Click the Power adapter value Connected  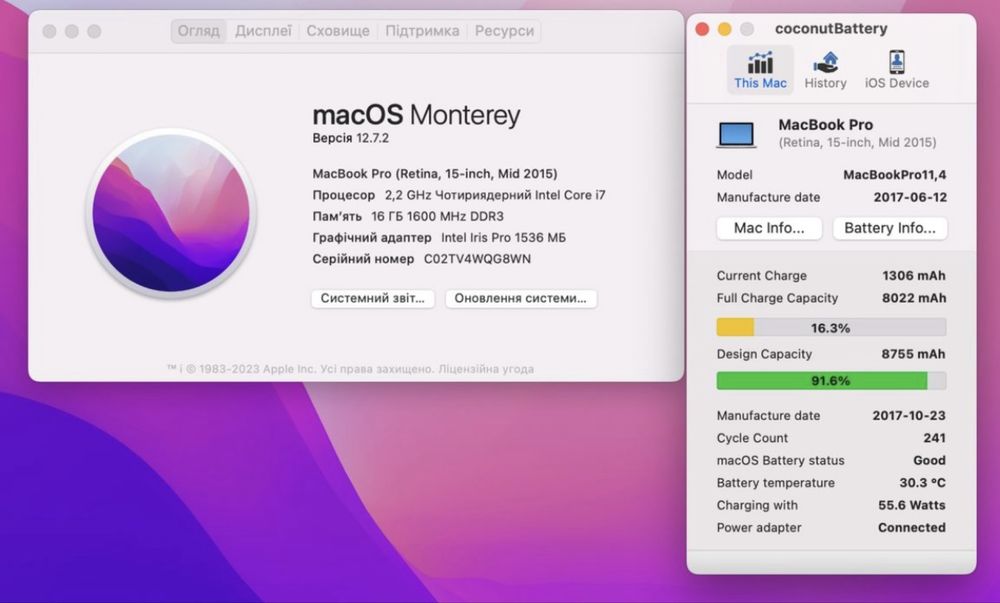coord(912,527)
